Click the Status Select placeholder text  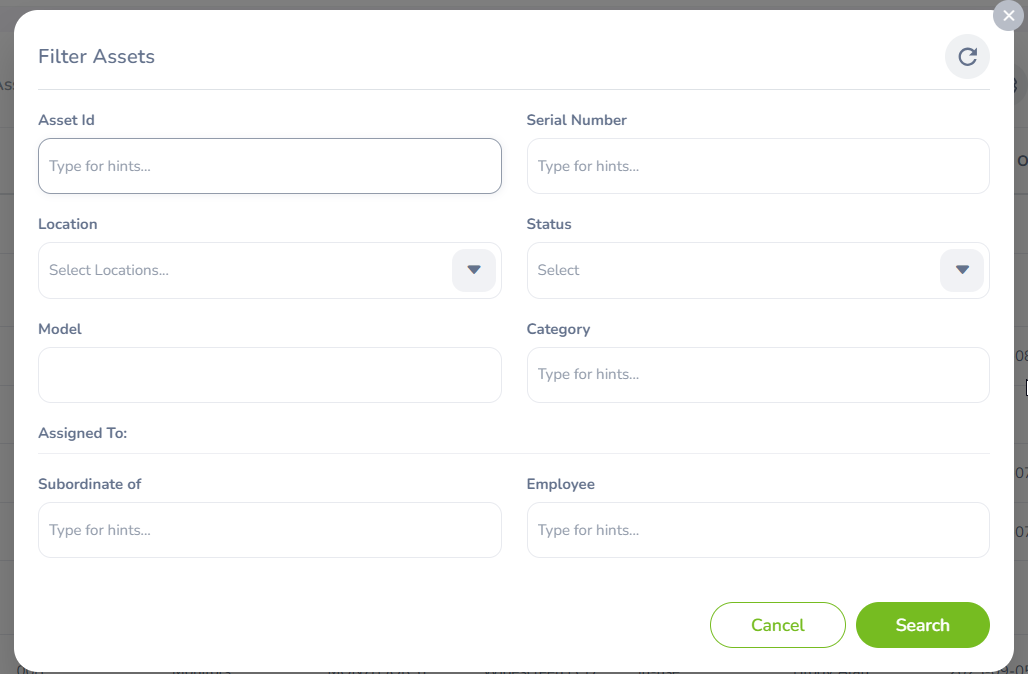558,270
